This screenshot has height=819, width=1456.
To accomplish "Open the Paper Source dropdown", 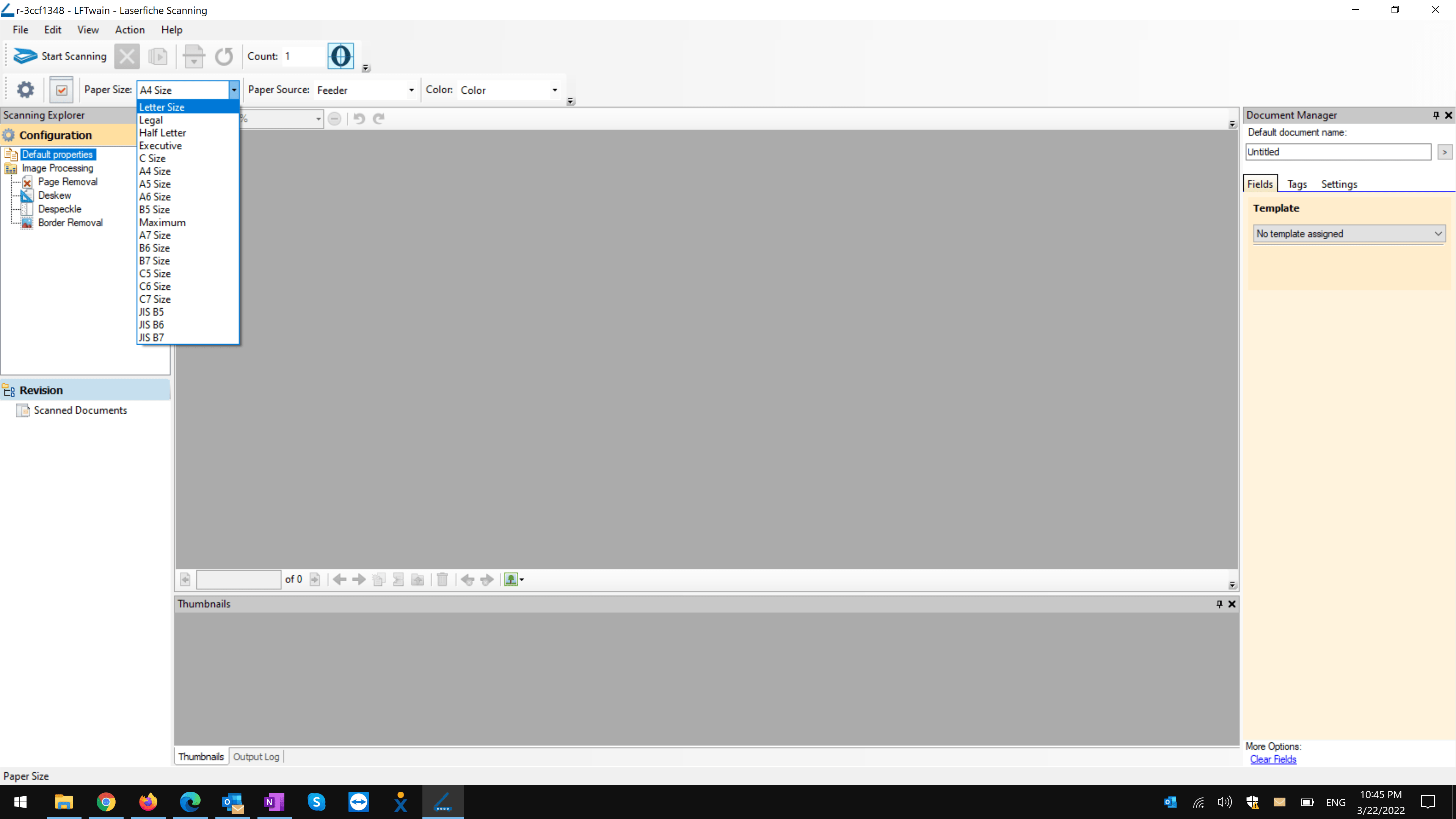I will [411, 90].
